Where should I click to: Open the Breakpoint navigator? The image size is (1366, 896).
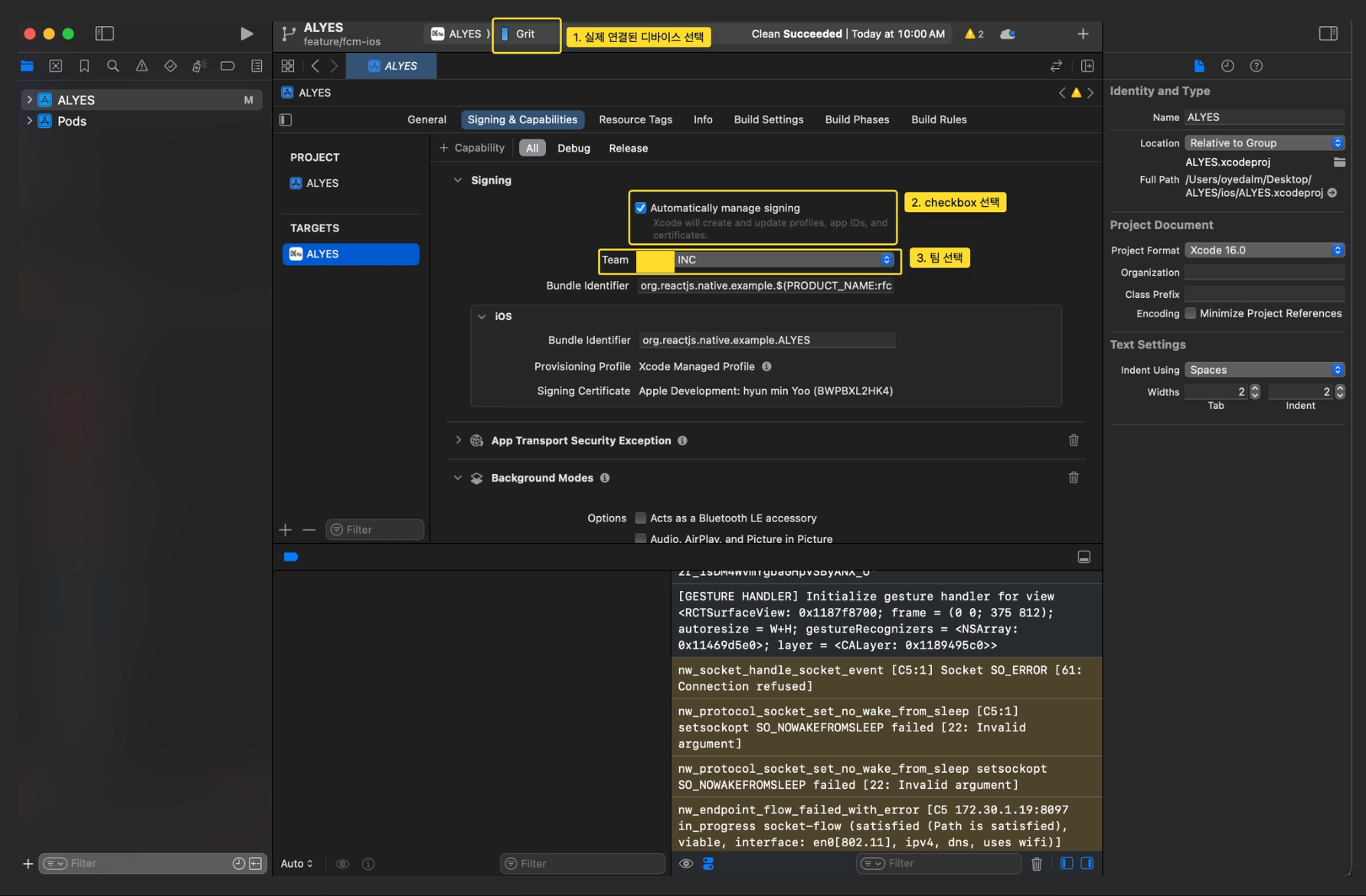(x=227, y=66)
